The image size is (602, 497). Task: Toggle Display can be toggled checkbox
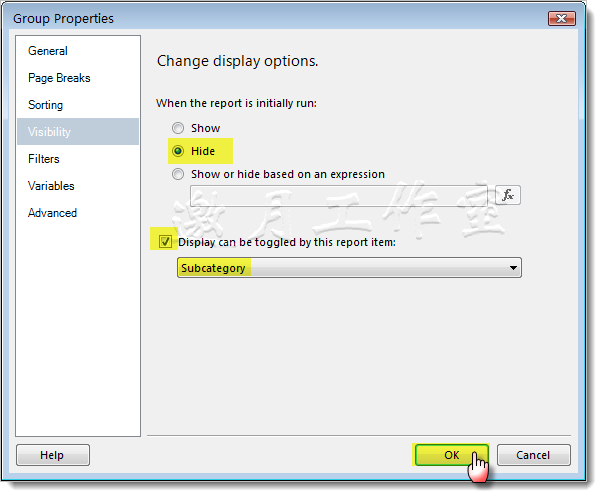[165, 242]
